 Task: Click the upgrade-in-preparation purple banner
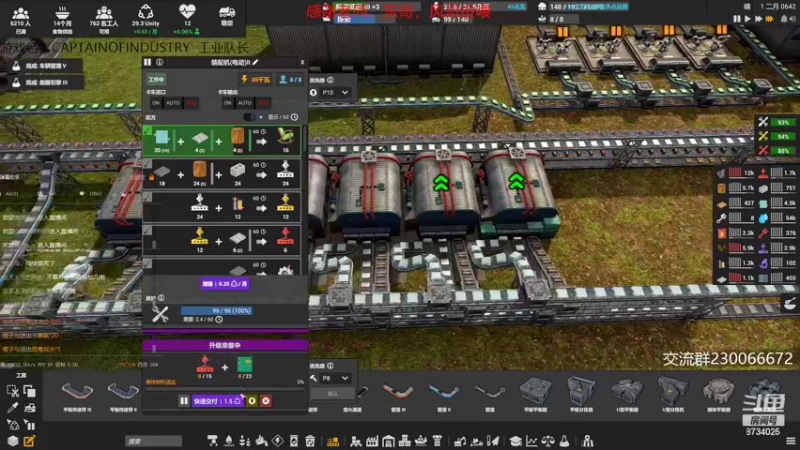225,345
